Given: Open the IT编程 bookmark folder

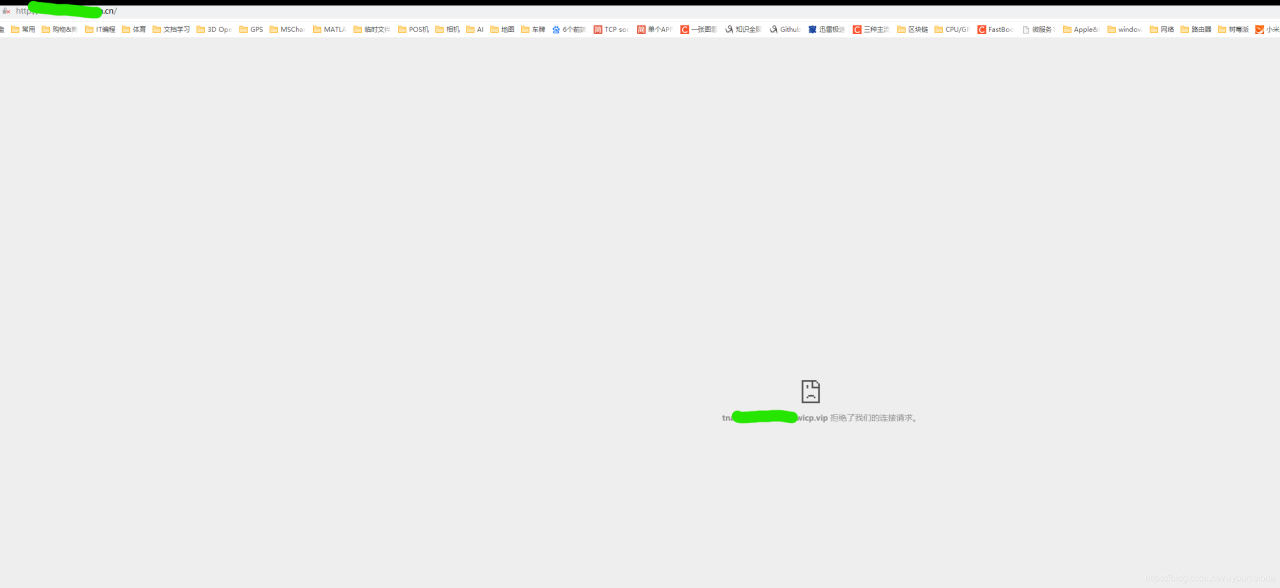Looking at the screenshot, I should (100, 30).
